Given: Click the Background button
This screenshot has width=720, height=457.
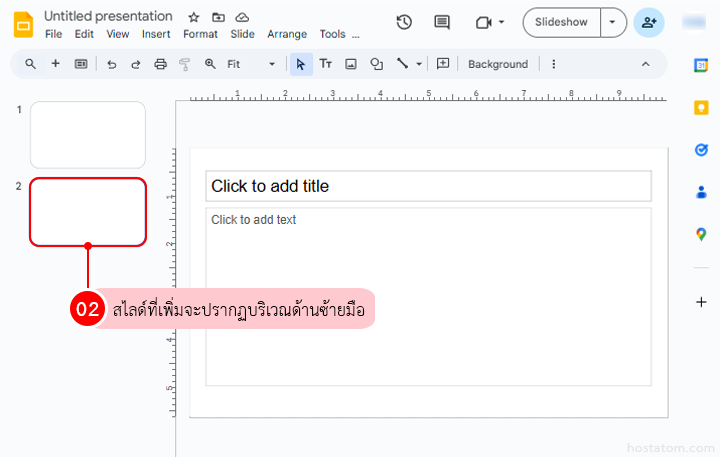Looking at the screenshot, I should coord(498,64).
